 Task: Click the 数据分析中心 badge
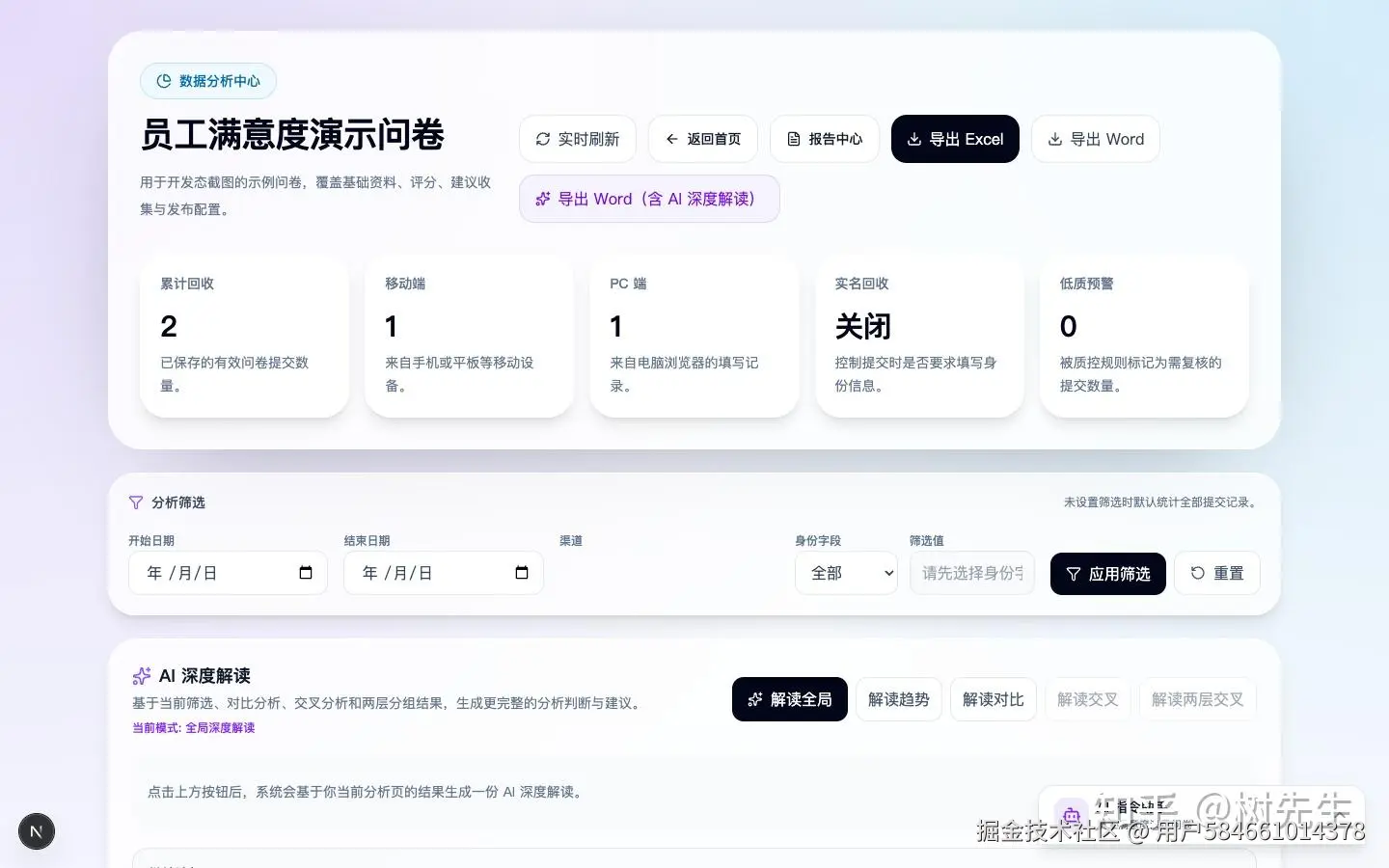[208, 81]
